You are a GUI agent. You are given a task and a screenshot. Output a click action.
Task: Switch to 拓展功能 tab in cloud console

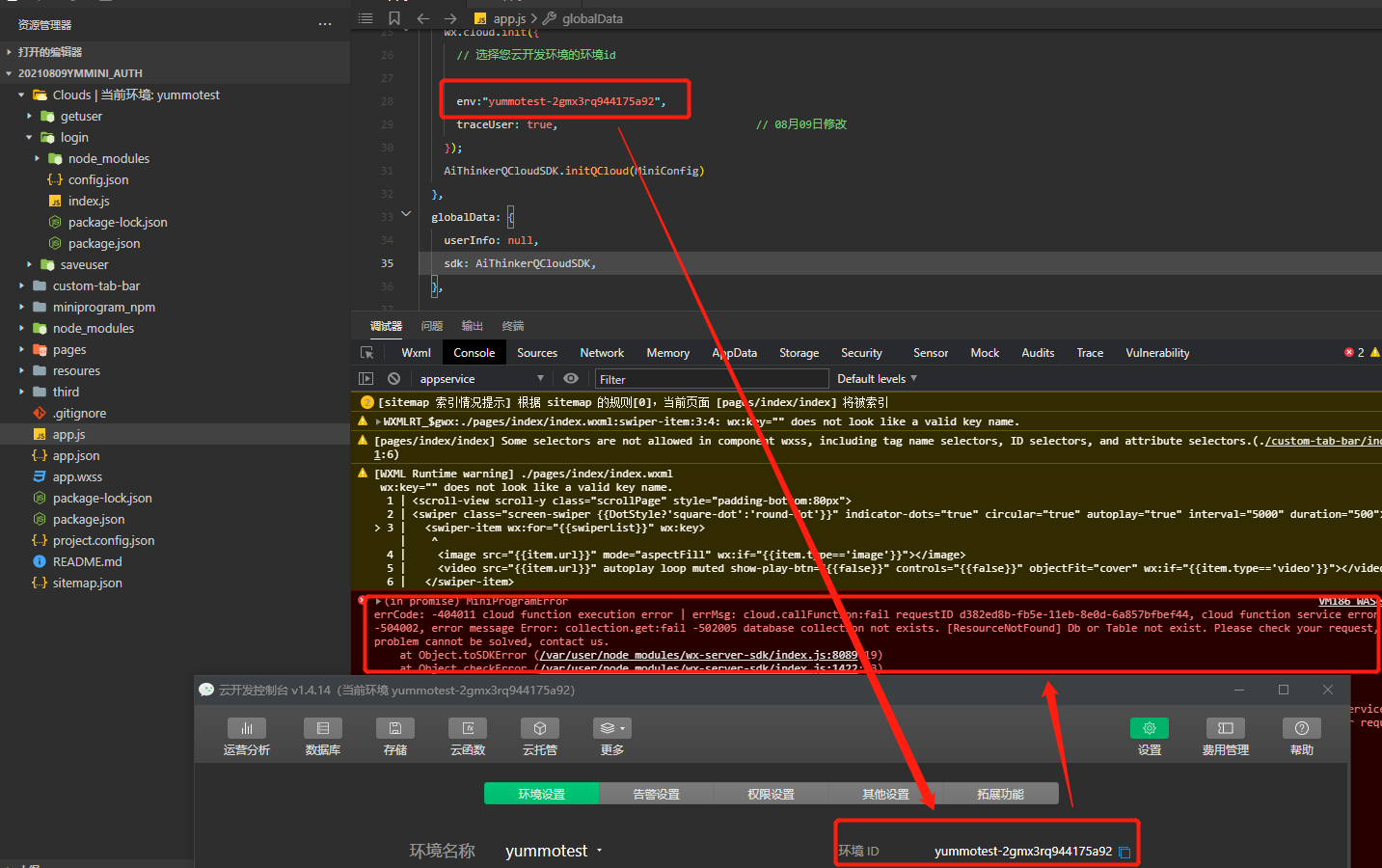[x=1000, y=794]
